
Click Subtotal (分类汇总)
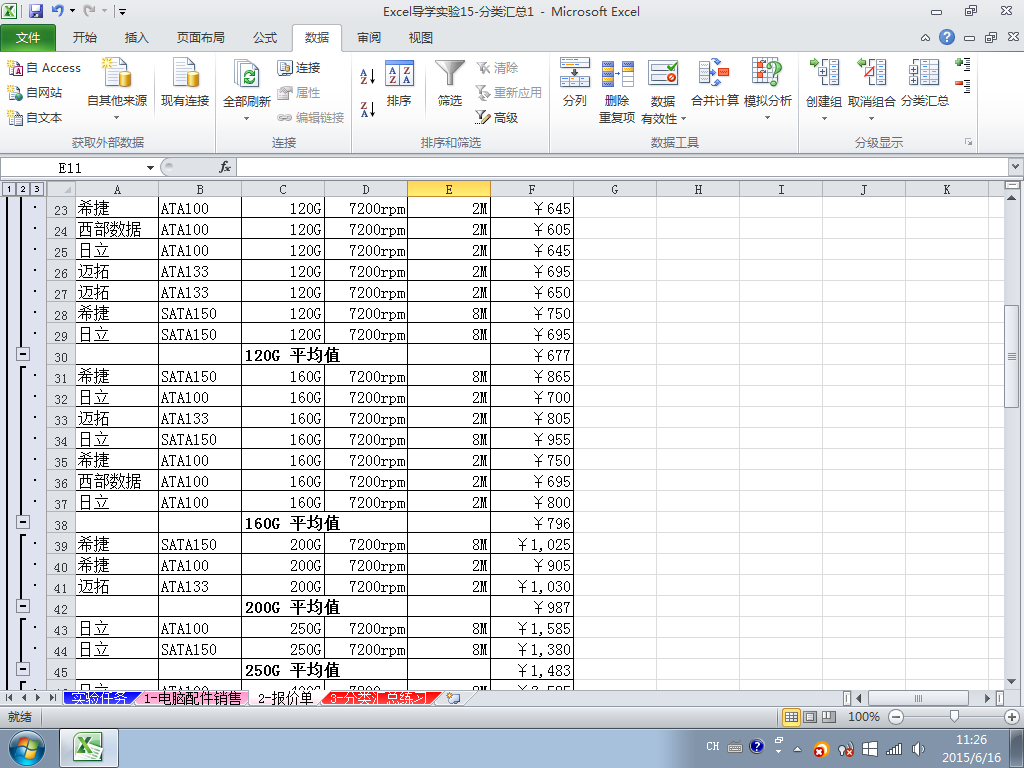click(925, 82)
